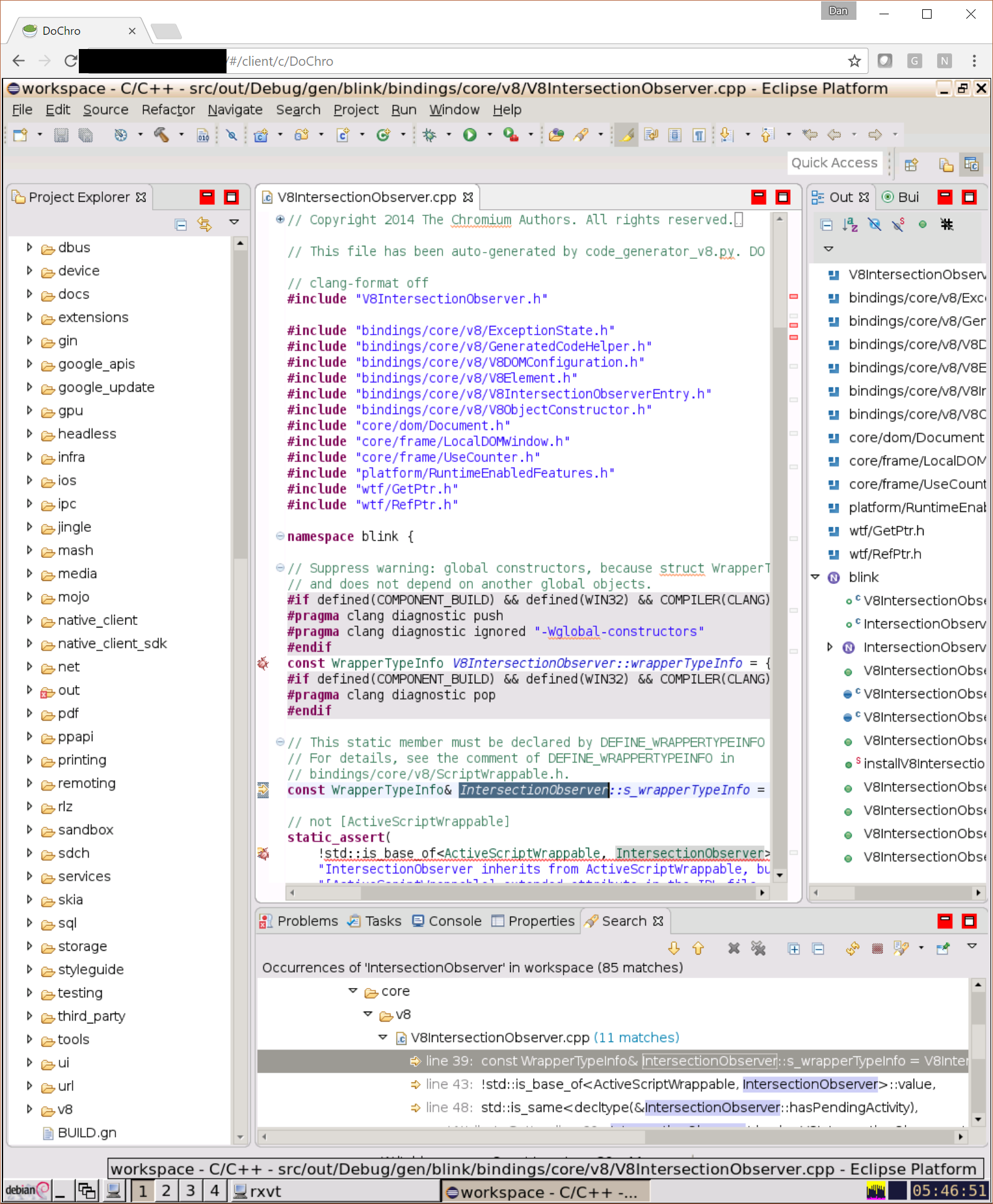Open the Navigate menu
Viewport: 993px width, 1204px height.
pos(235,110)
